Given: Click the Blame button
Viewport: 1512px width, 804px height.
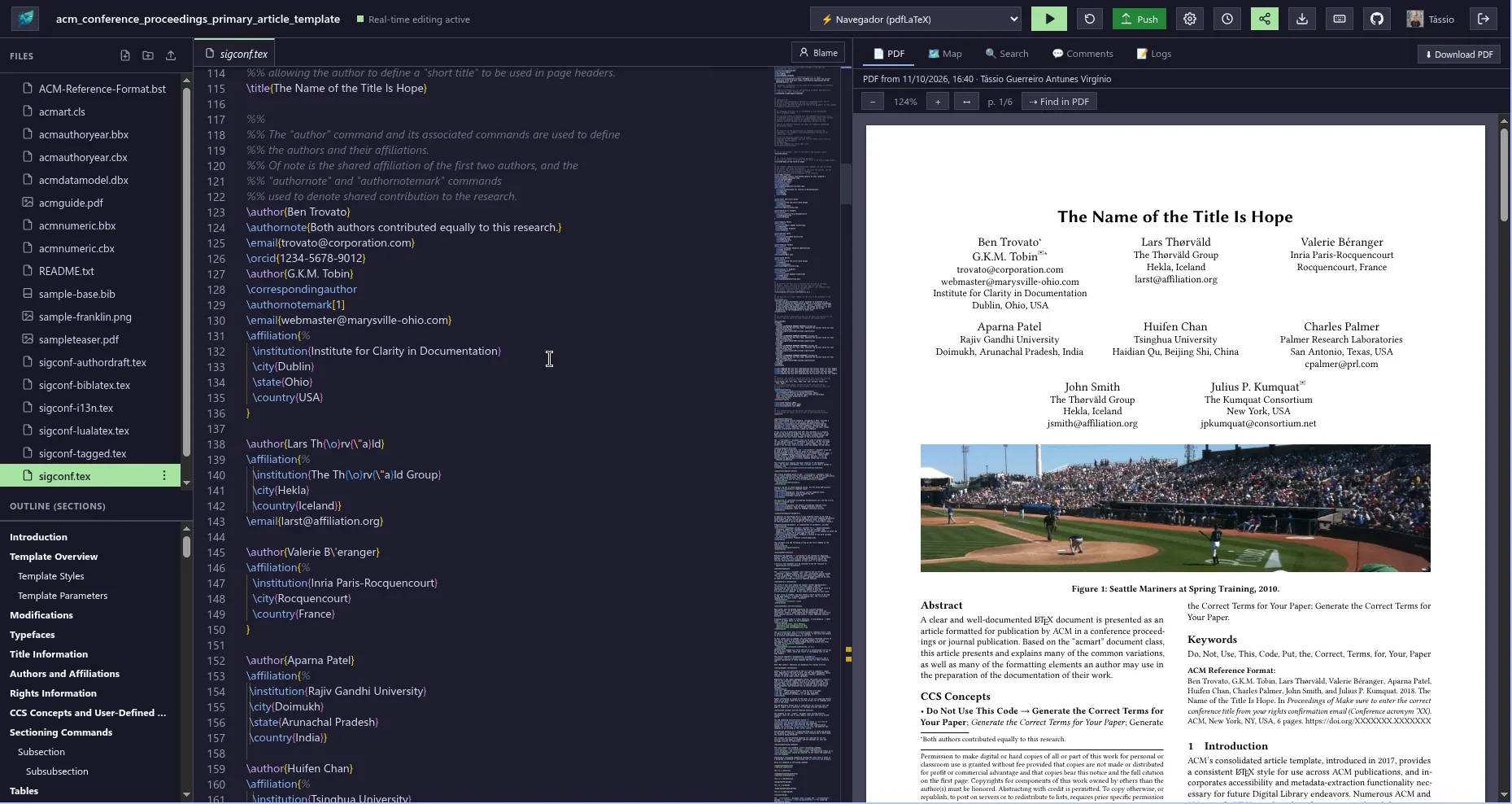Looking at the screenshot, I should [818, 53].
